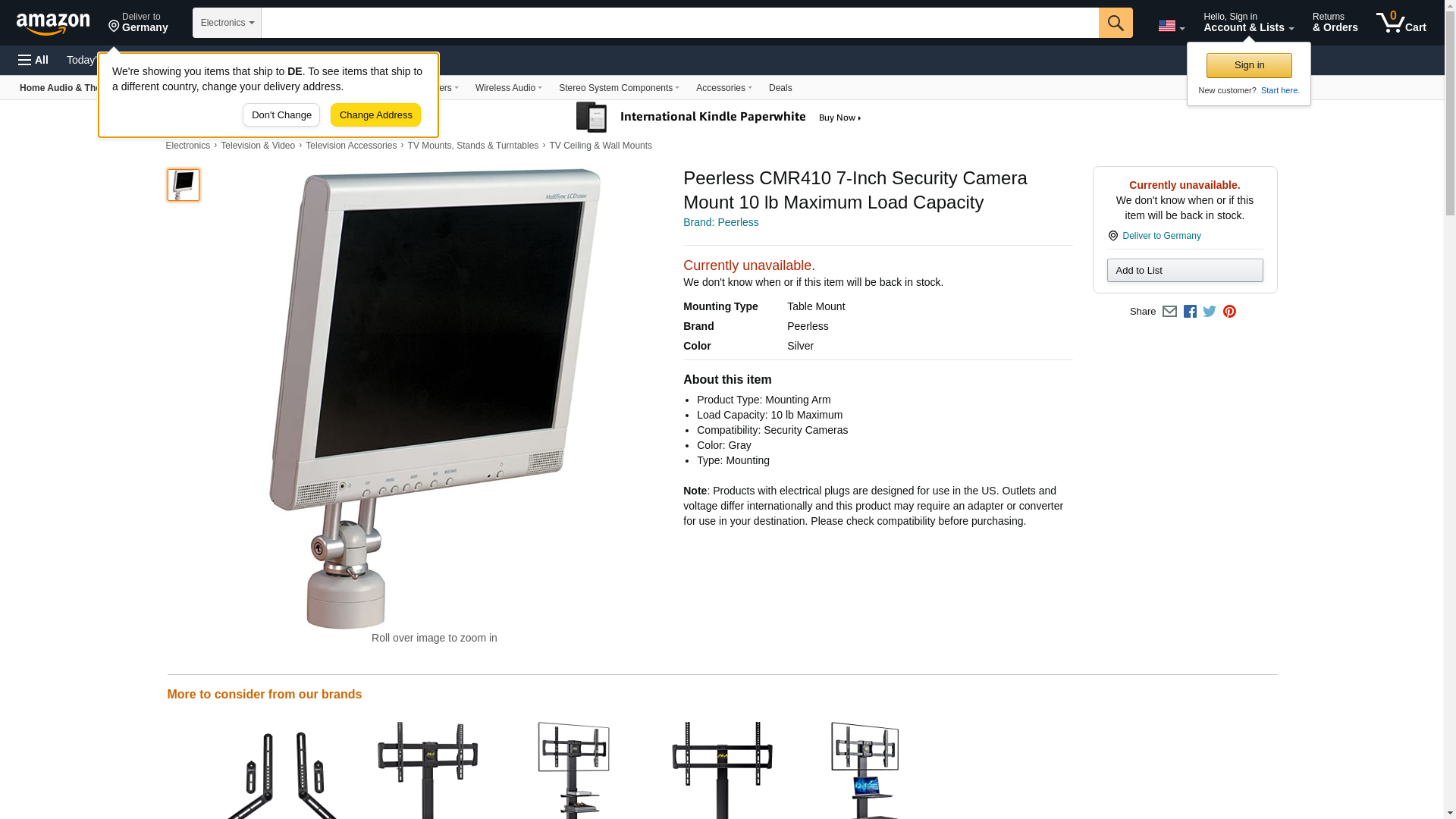
Task: Click the Add to List button
Action: (x=1185, y=271)
